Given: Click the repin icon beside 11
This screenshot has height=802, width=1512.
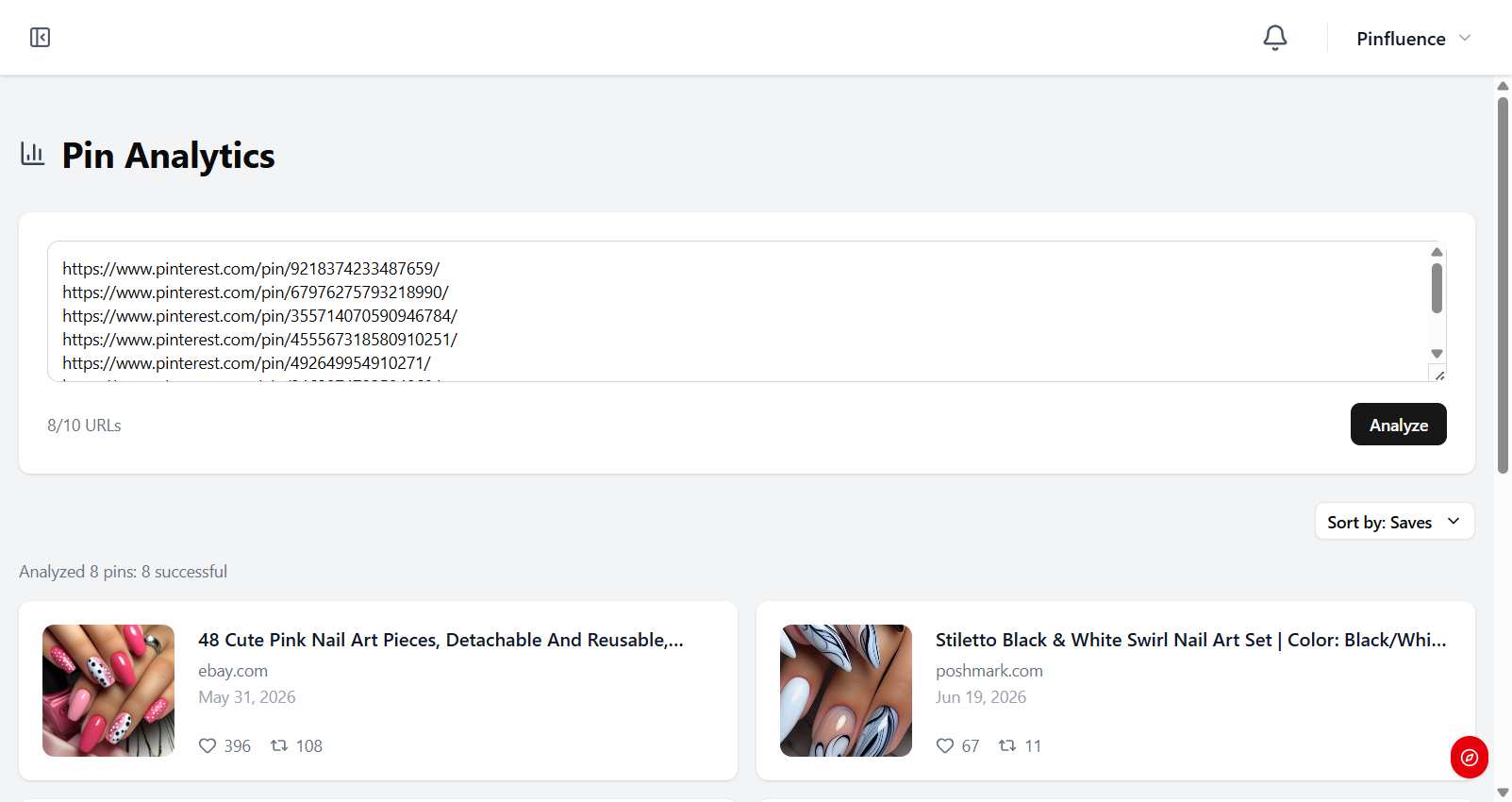Looking at the screenshot, I should (x=1007, y=746).
